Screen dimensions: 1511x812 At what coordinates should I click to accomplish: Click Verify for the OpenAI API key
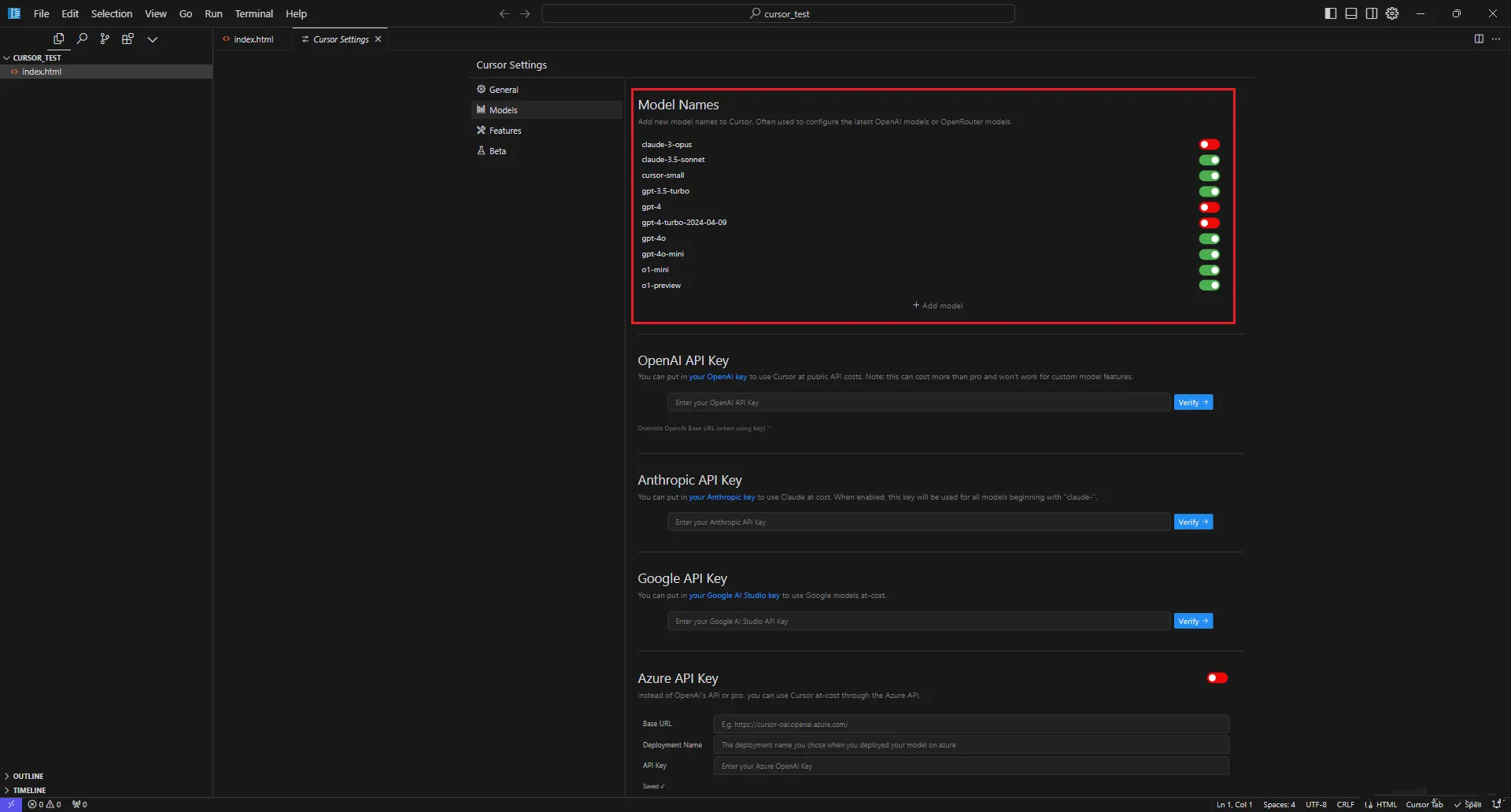[x=1192, y=403]
